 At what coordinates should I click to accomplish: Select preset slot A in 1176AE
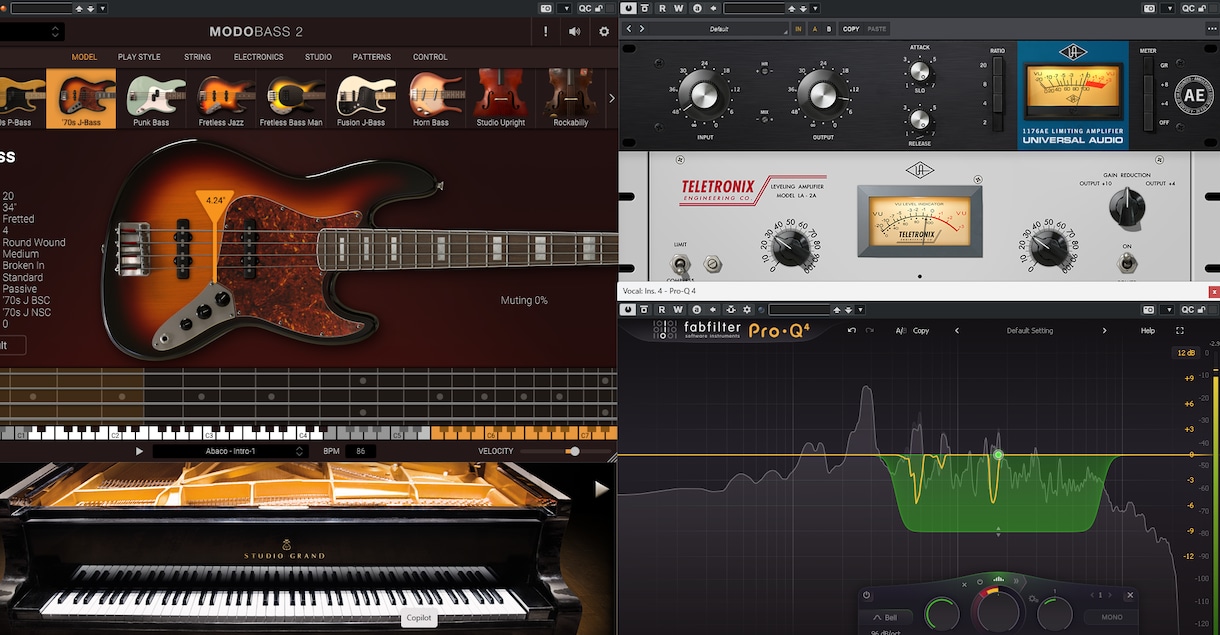pos(814,29)
